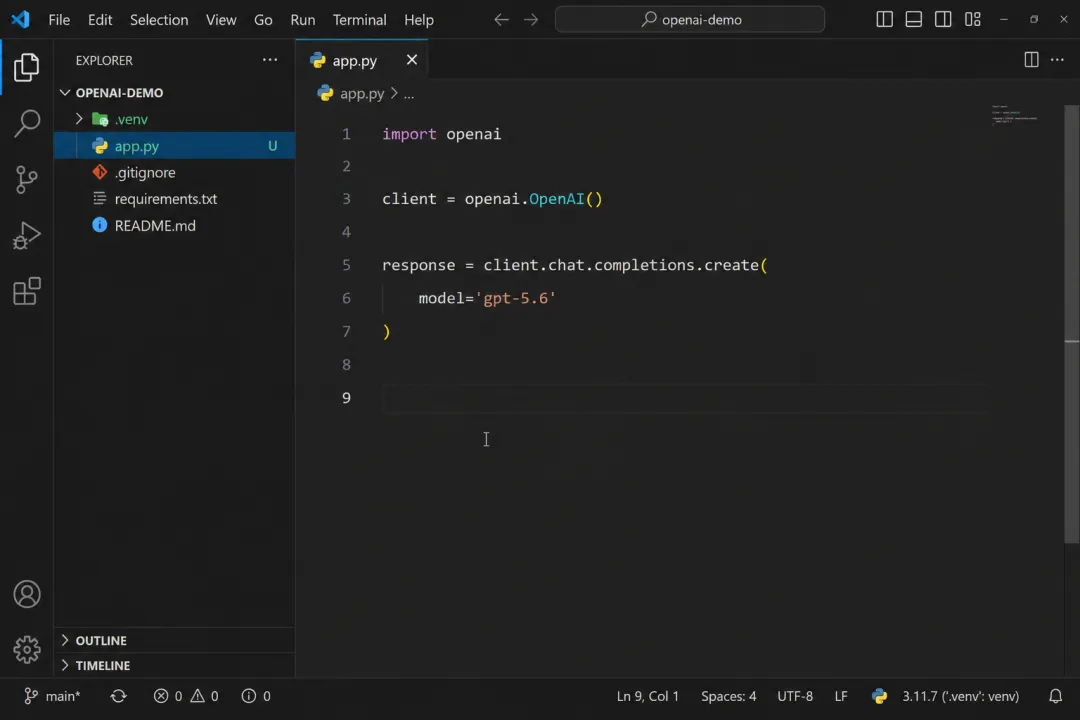The height and width of the screenshot is (720, 1080).
Task: Click the Synchronize Changes icon in status bar
Action: point(118,696)
